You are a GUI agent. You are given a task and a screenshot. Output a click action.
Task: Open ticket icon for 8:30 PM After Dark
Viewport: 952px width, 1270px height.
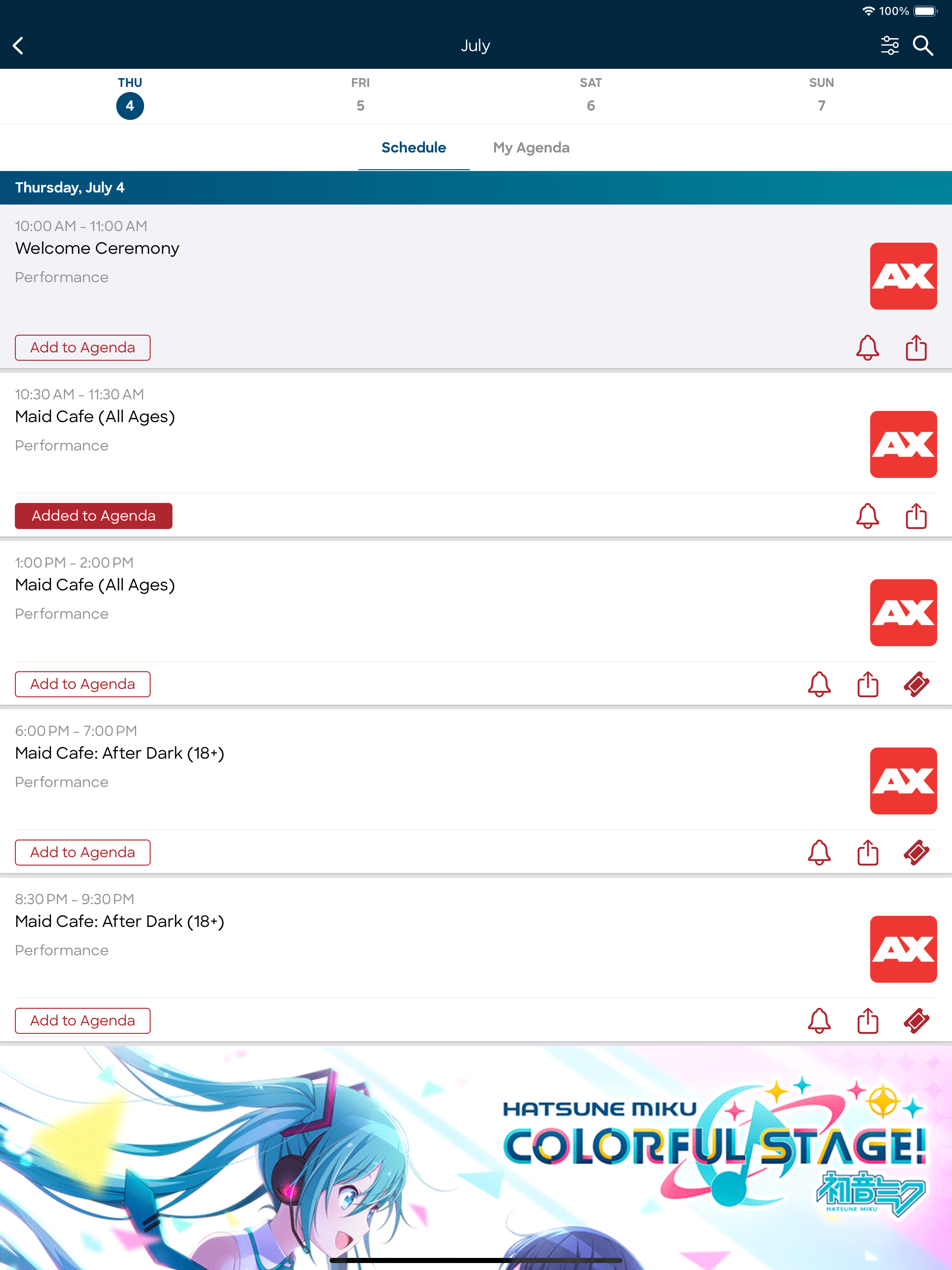point(916,1021)
